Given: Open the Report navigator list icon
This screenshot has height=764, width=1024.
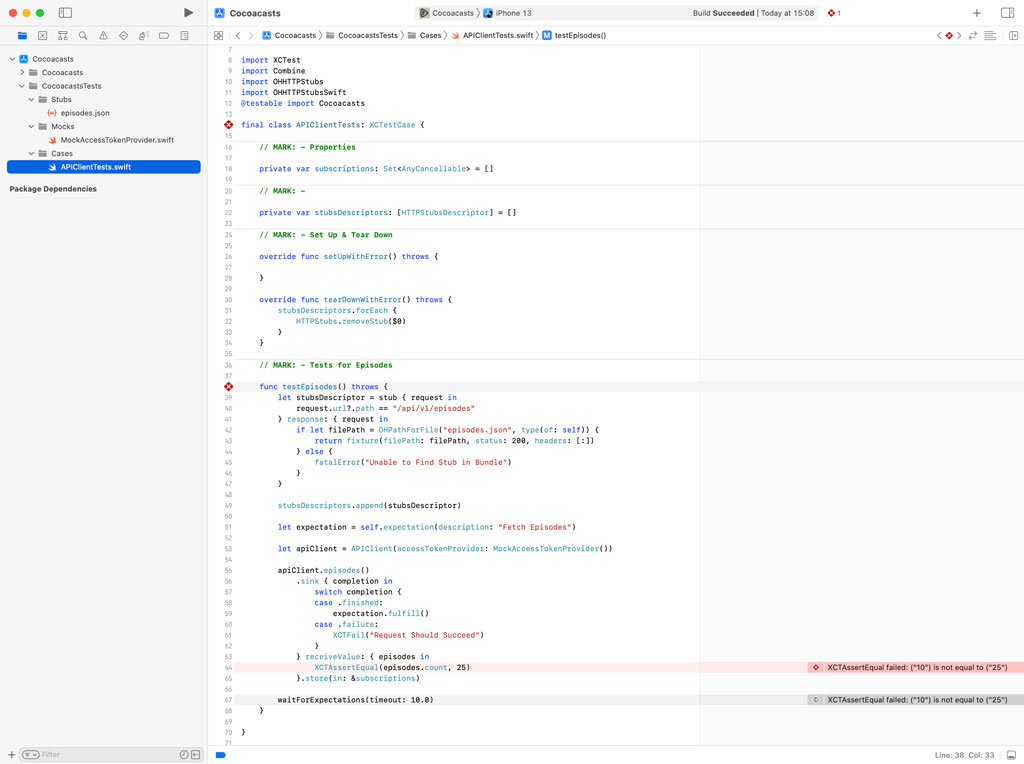Looking at the screenshot, I should click(x=184, y=35).
